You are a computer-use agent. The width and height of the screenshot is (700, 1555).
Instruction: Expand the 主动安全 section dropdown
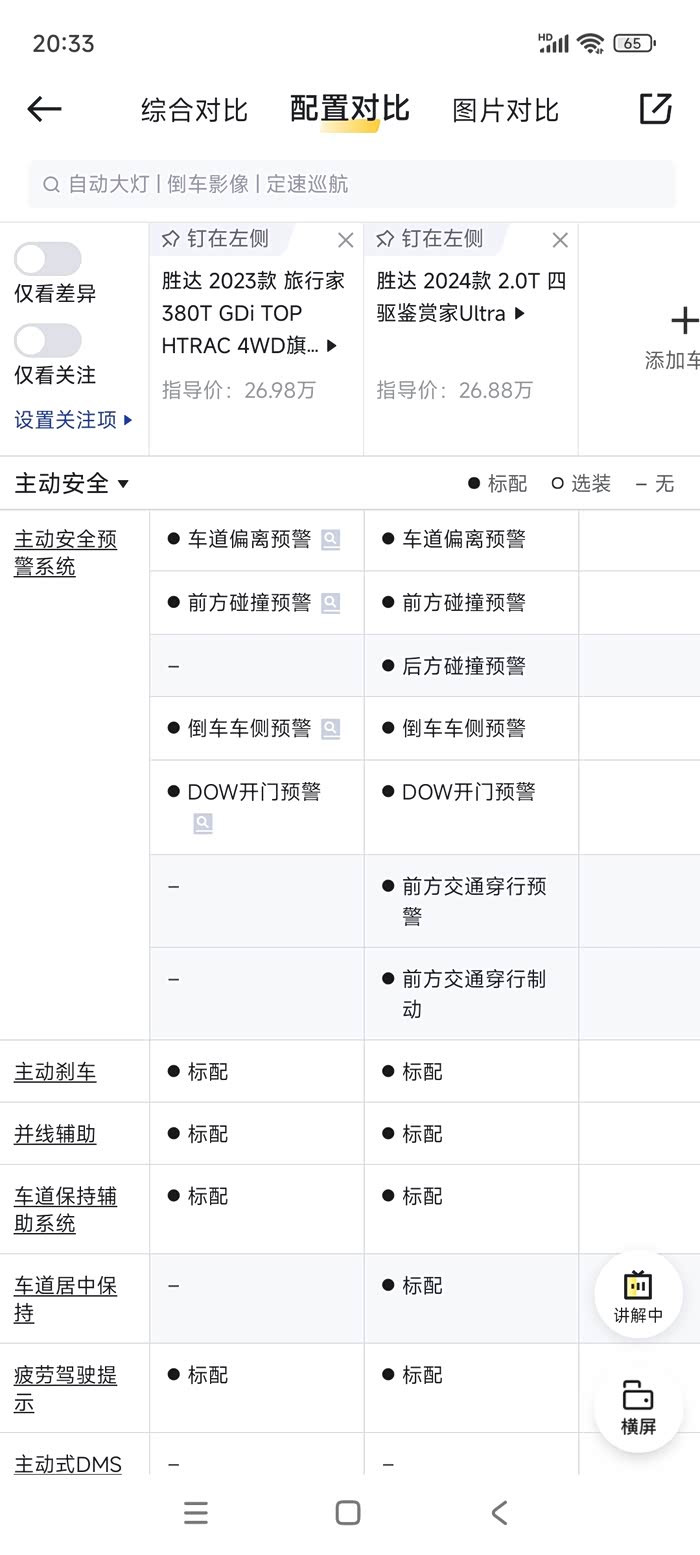(123, 484)
